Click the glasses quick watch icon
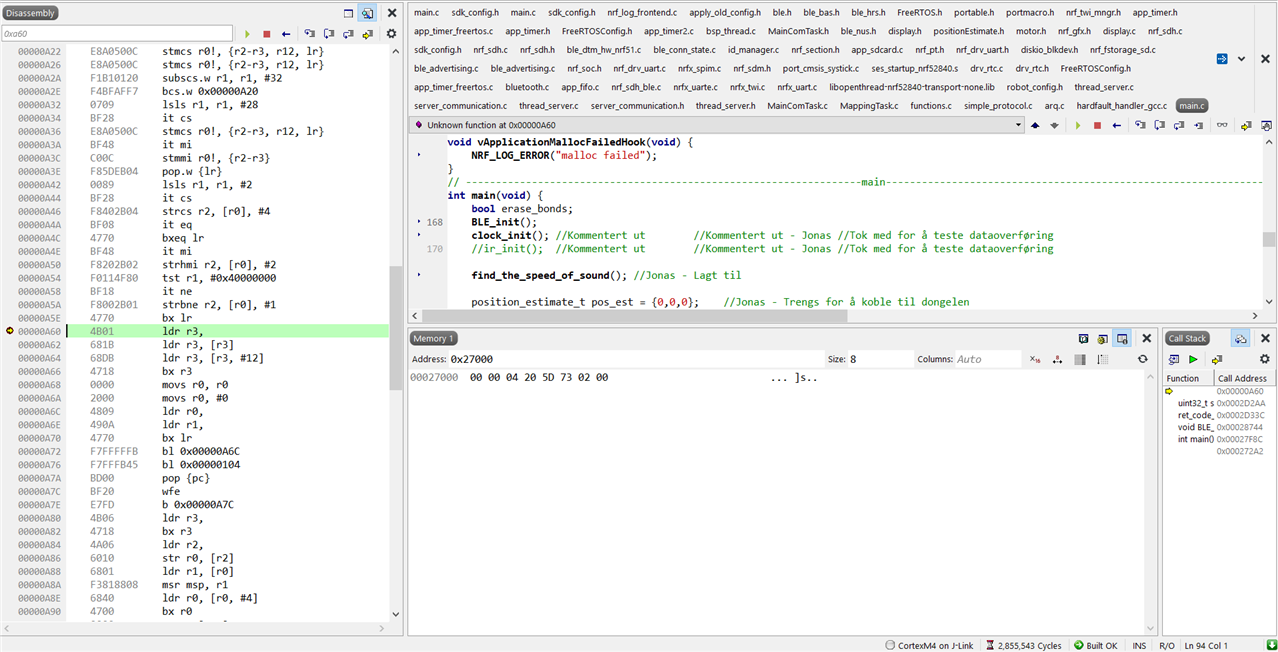This screenshot has height=652, width=1278. click(1222, 125)
